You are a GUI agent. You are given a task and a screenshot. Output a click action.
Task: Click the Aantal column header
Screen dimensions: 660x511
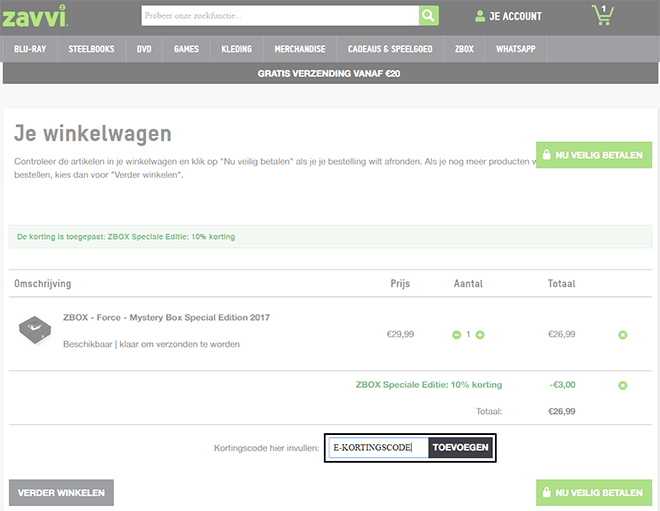[468, 284]
